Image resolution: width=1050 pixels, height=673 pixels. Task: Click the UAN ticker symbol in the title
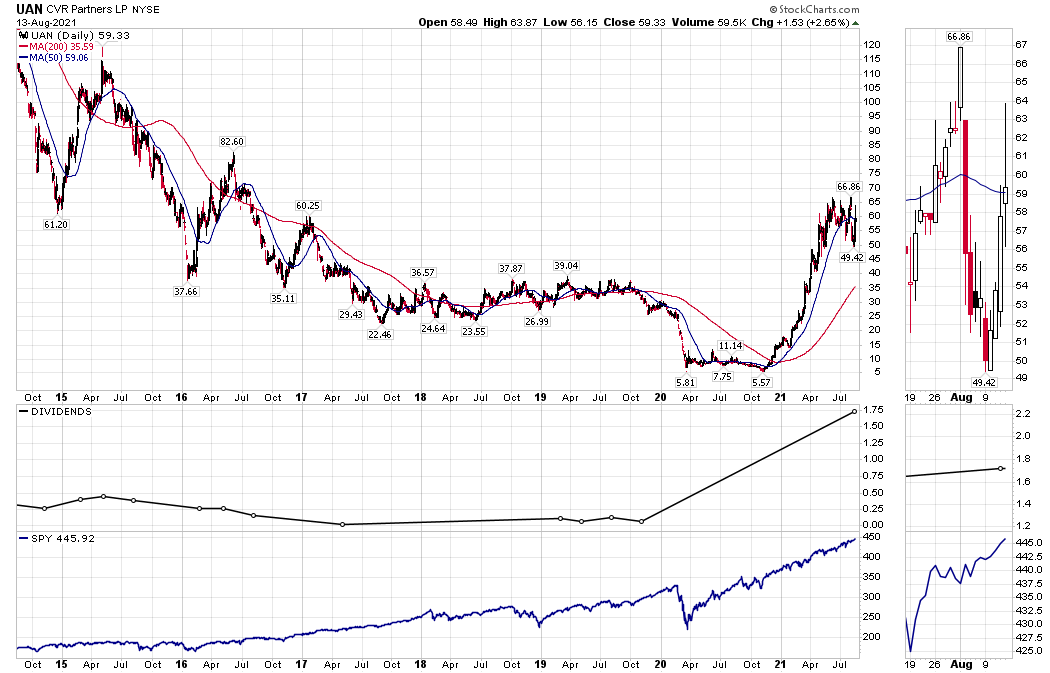coord(29,9)
